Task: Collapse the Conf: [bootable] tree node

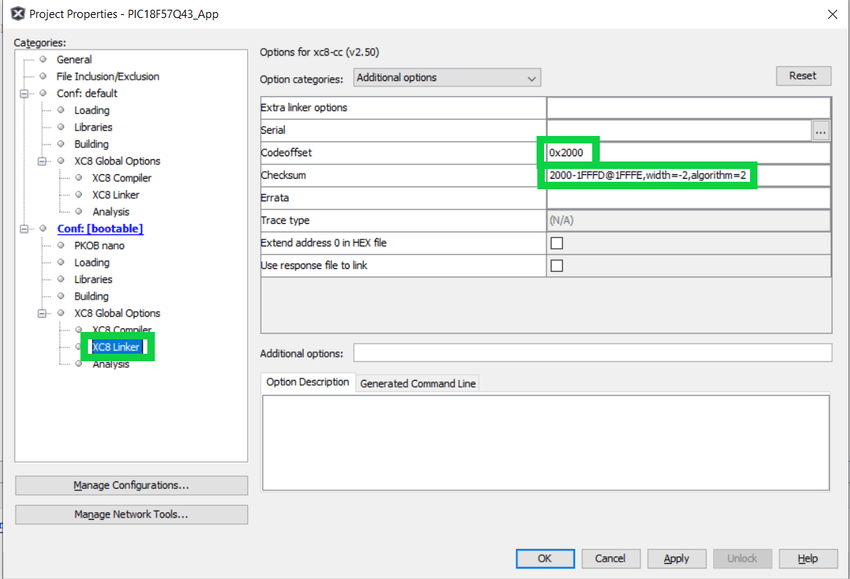Action: [25, 229]
